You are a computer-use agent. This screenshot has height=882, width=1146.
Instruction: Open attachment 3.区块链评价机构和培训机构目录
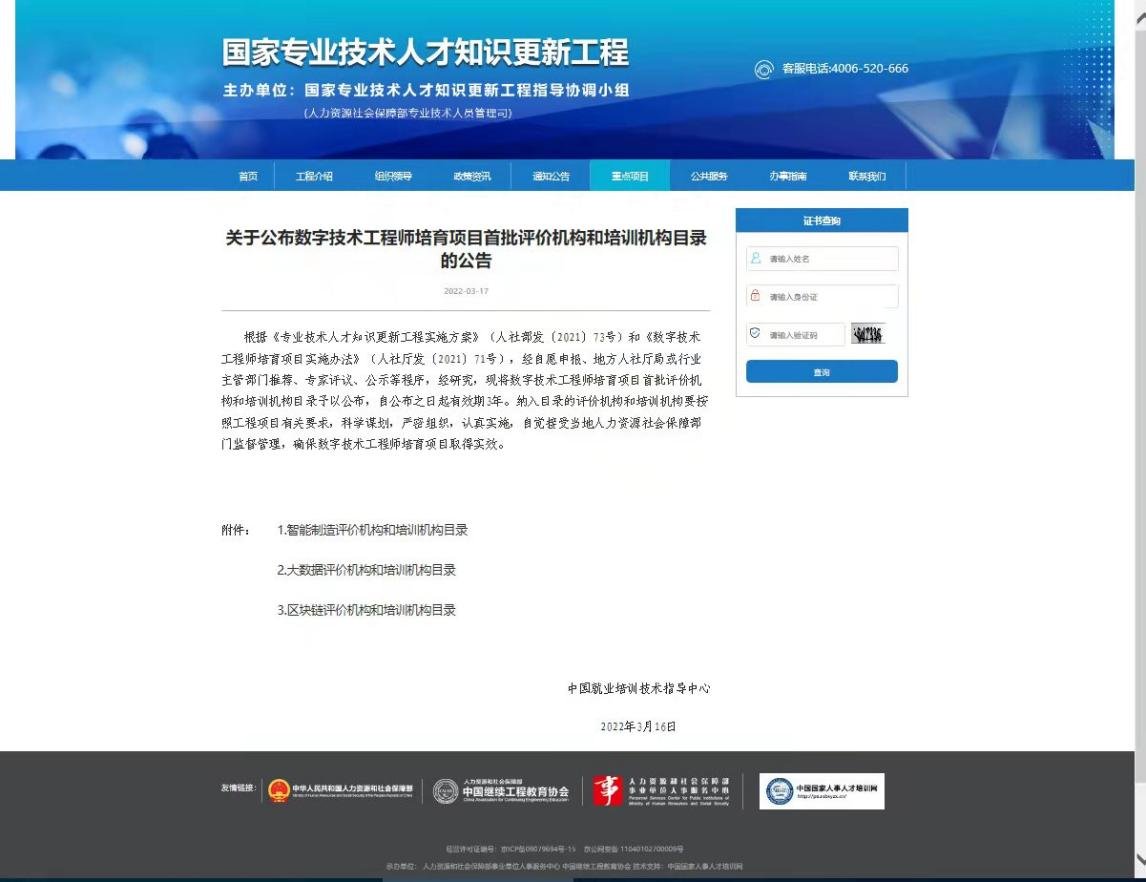point(366,610)
